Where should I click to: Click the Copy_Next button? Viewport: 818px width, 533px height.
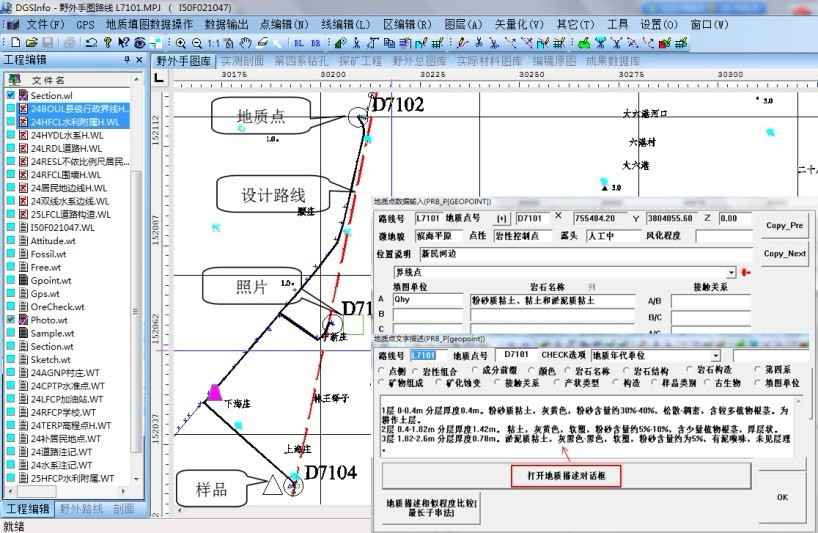784,253
